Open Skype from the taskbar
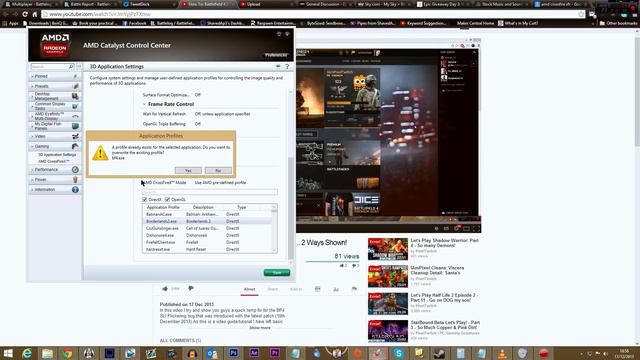 tap(398, 353)
